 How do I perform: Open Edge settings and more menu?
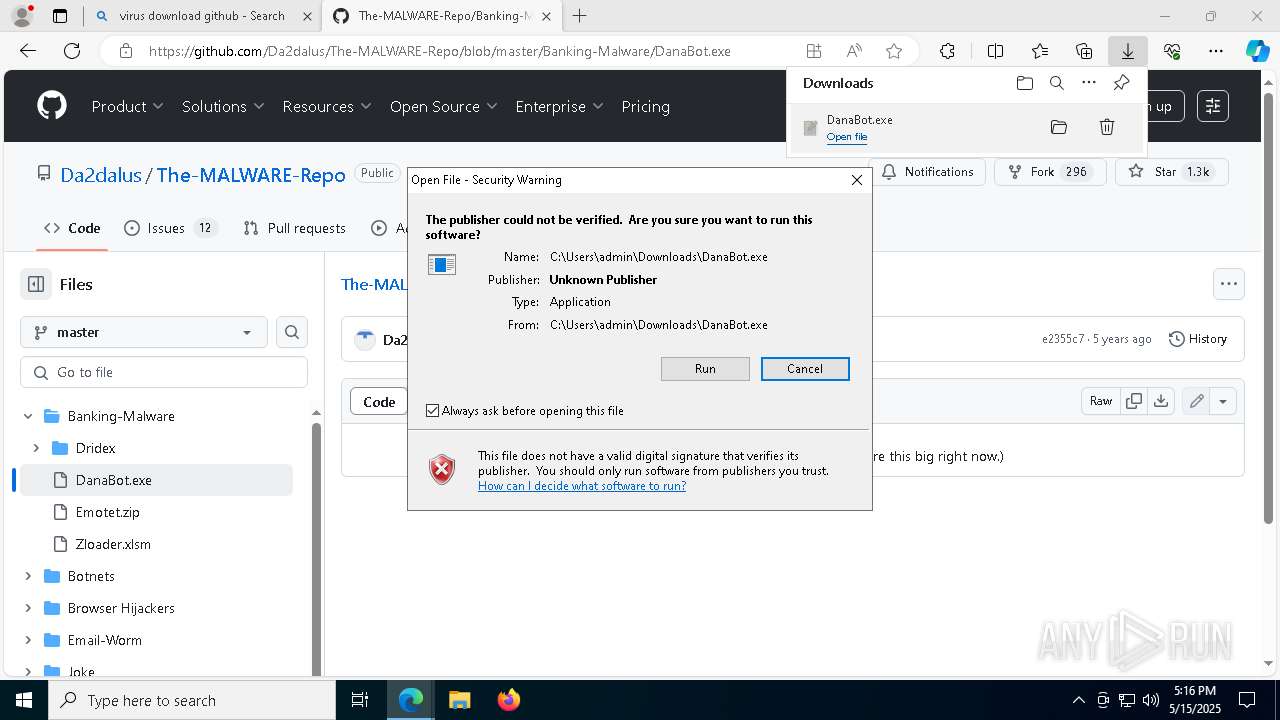coord(1216,51)
